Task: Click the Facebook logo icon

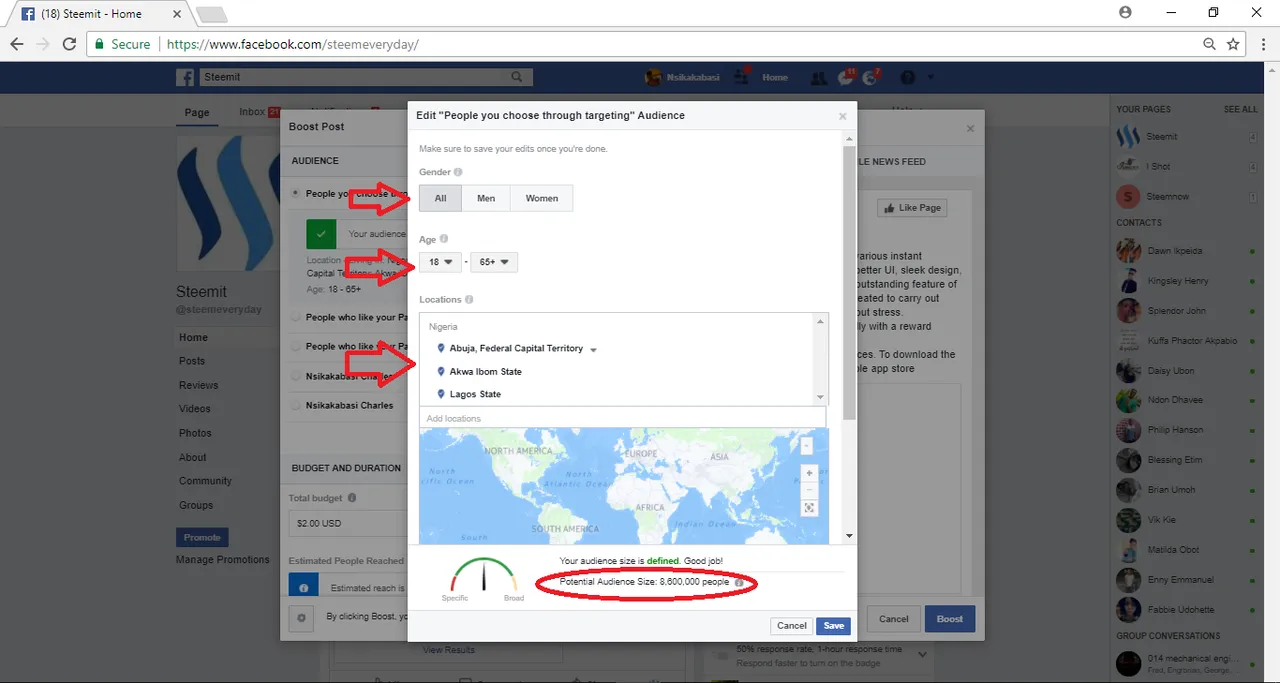Action: 185,77
